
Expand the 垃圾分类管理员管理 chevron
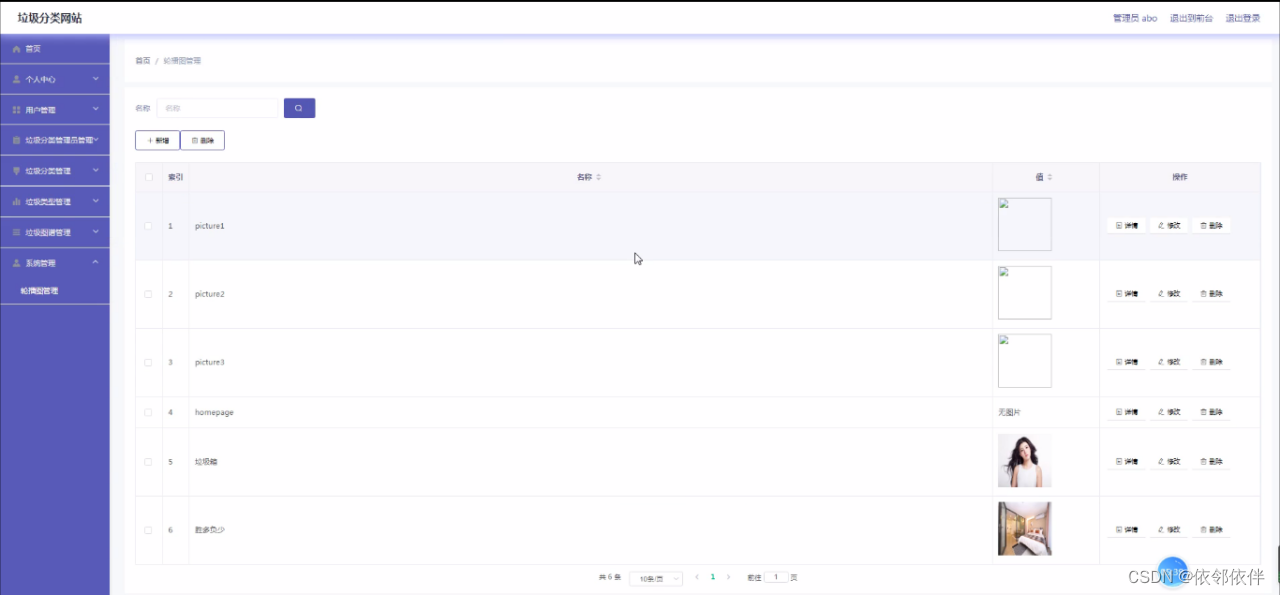[97, 140]
